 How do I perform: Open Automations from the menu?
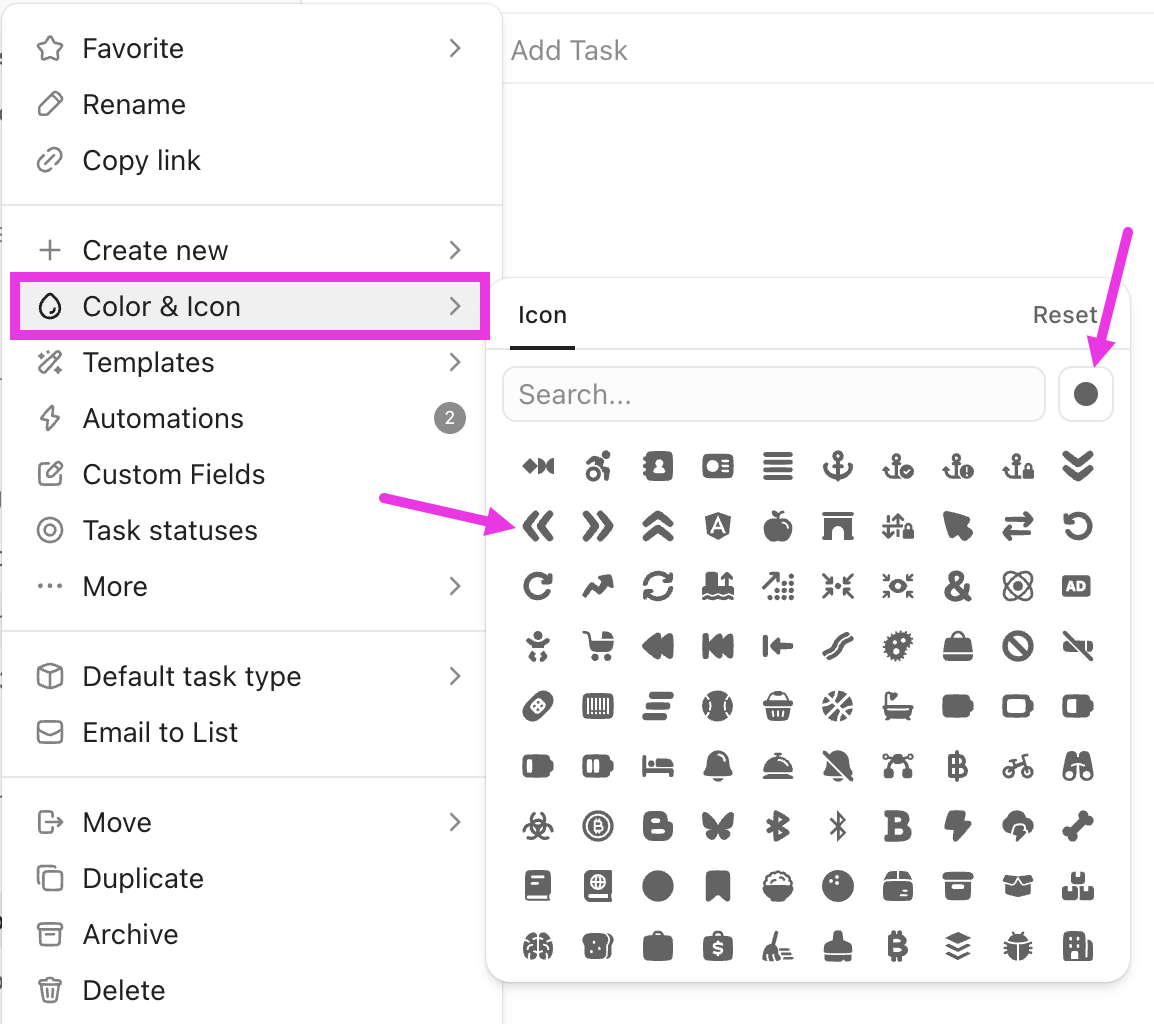[162, 418]
